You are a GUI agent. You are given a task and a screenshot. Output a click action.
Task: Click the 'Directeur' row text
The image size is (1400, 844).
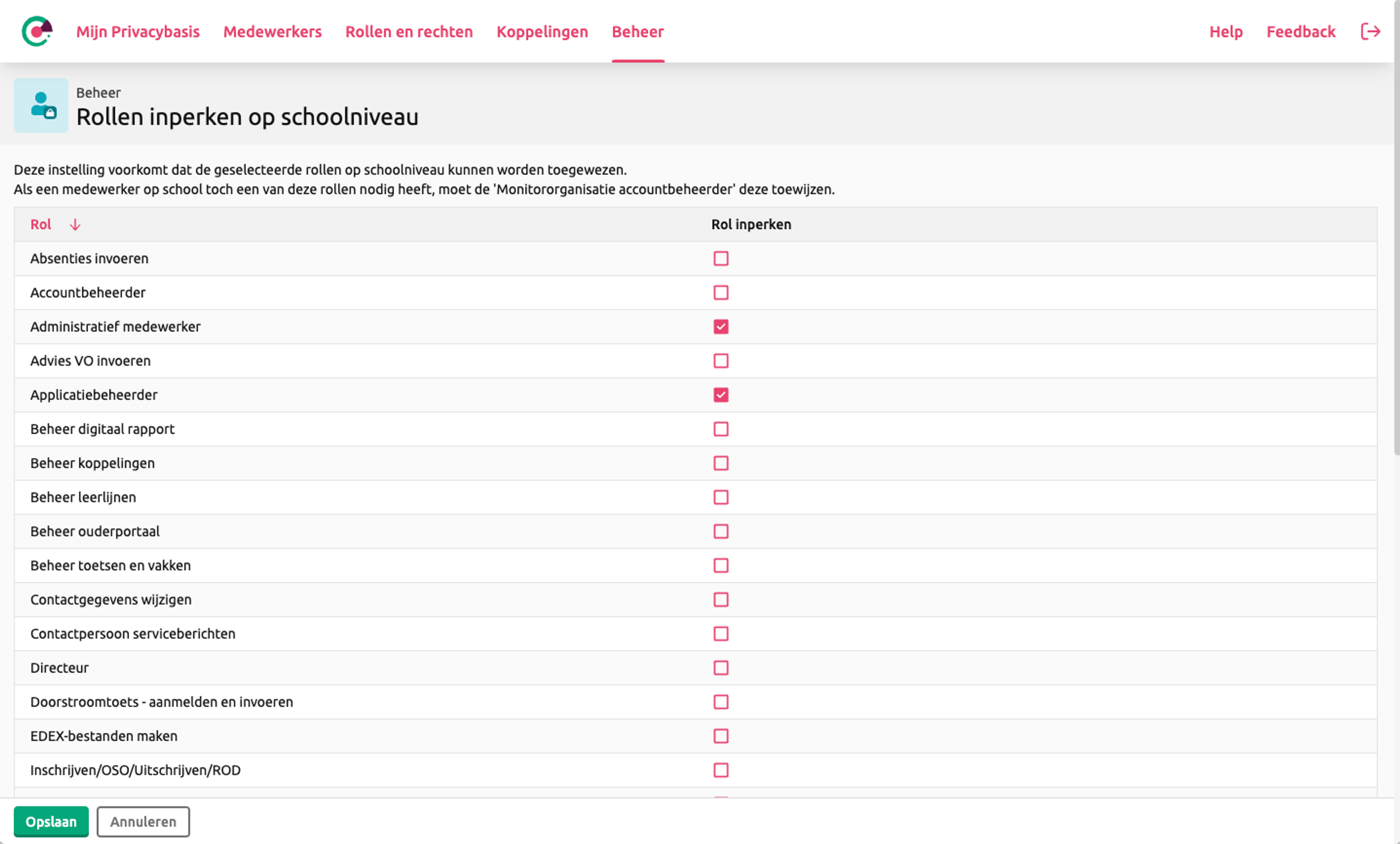(x=60, y=668)
